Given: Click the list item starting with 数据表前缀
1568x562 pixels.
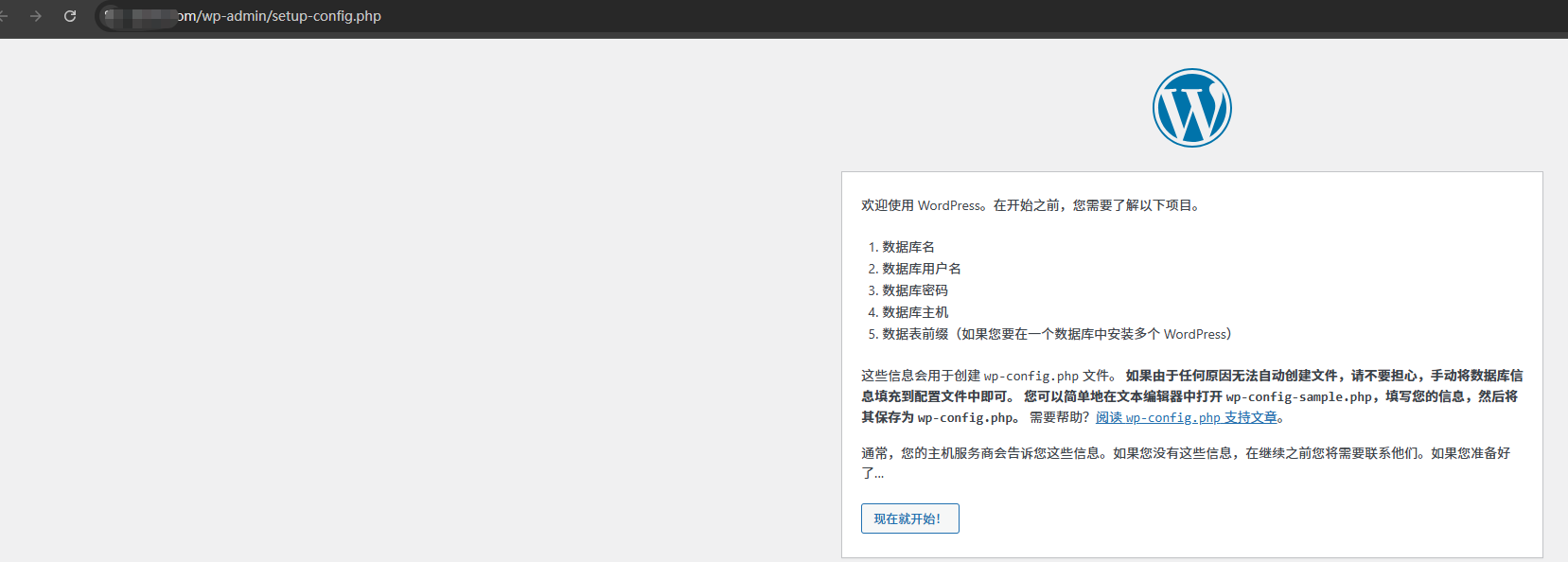Looking at the screenshot, I should [x=1057, y=334].
